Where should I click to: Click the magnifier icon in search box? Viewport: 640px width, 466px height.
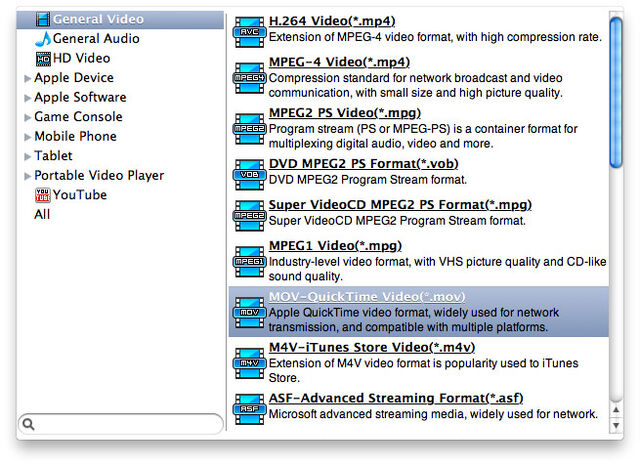29,424
